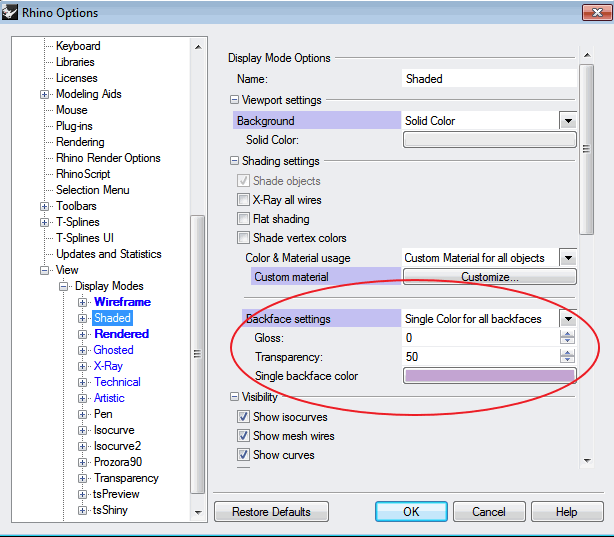Image resolution: width=614 pixels, height=537 pixels.
Task: Open the Background dropdown
Action: [x=568, y=121]
